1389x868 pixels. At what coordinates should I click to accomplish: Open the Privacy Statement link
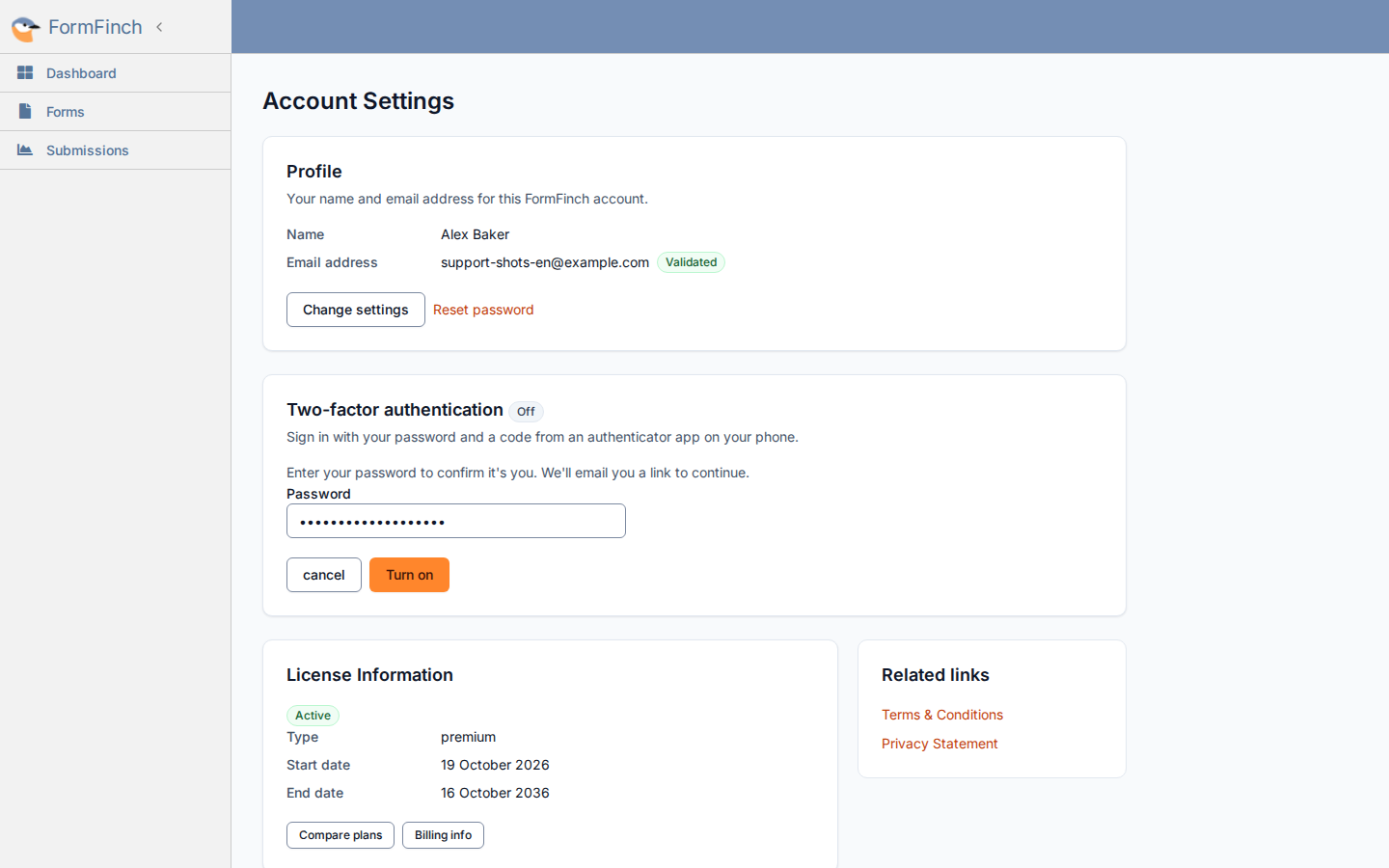[940, 744]
